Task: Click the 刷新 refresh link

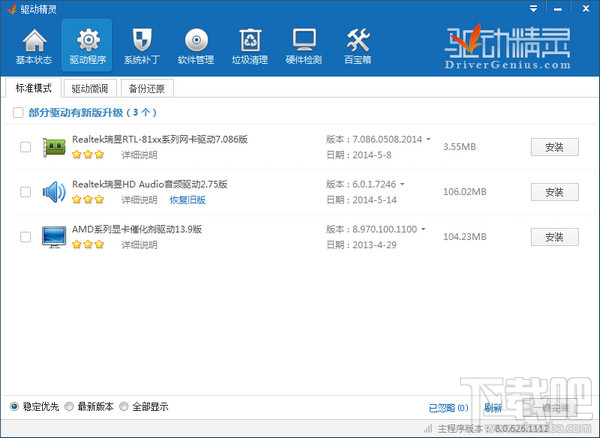Action: point(493,408)
